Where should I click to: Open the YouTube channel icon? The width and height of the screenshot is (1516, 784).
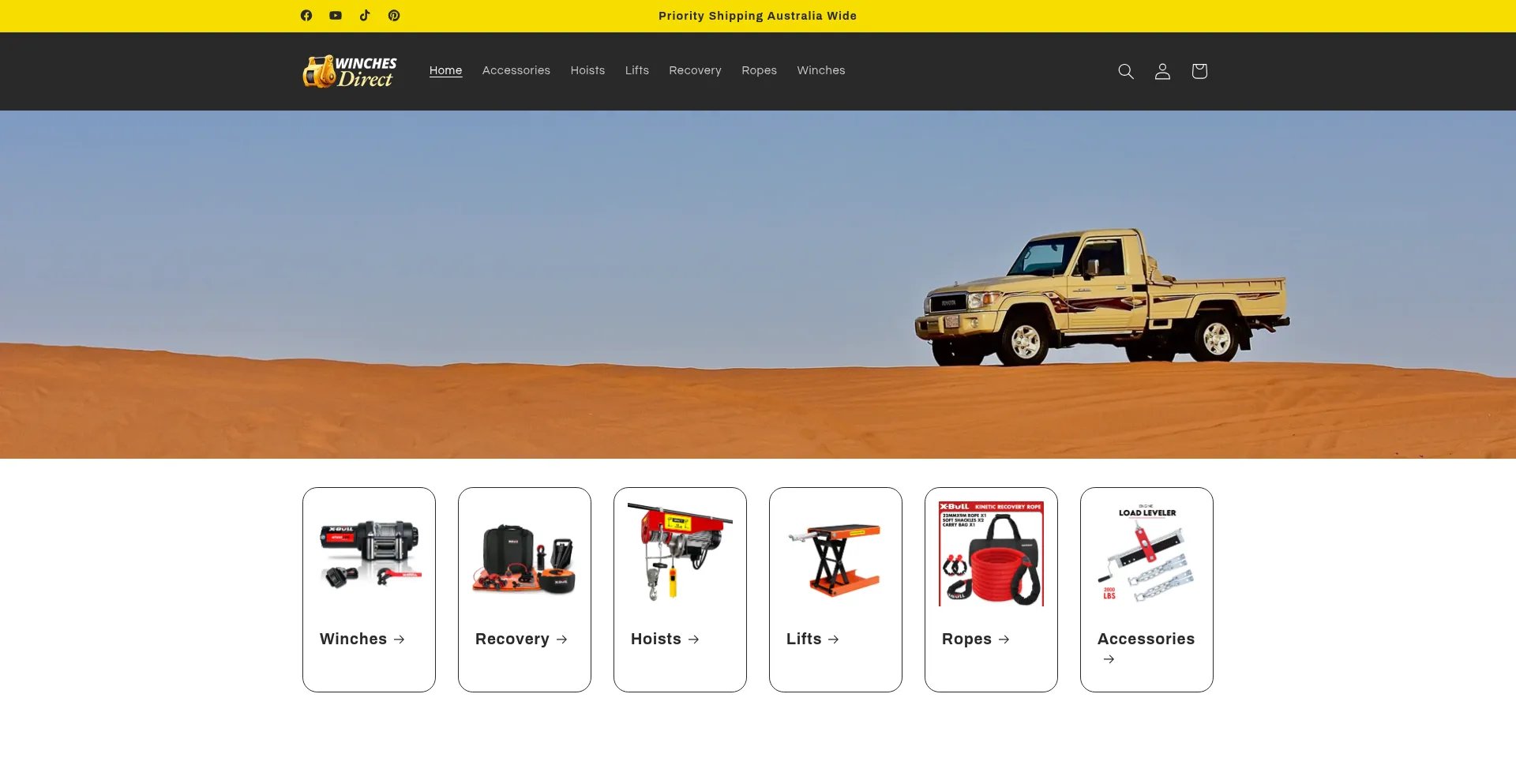[x=336, y=16]
